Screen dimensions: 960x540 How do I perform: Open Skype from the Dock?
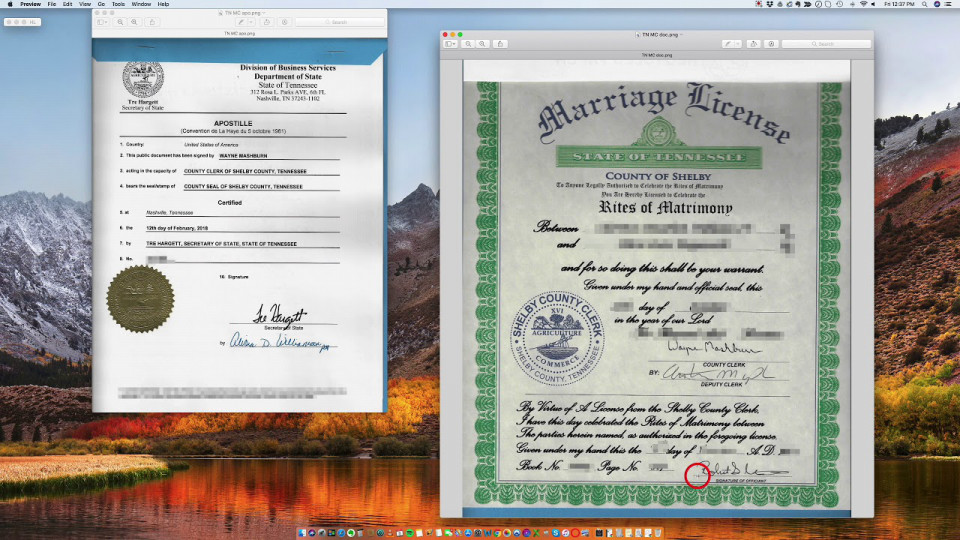(x=556, y=533)
